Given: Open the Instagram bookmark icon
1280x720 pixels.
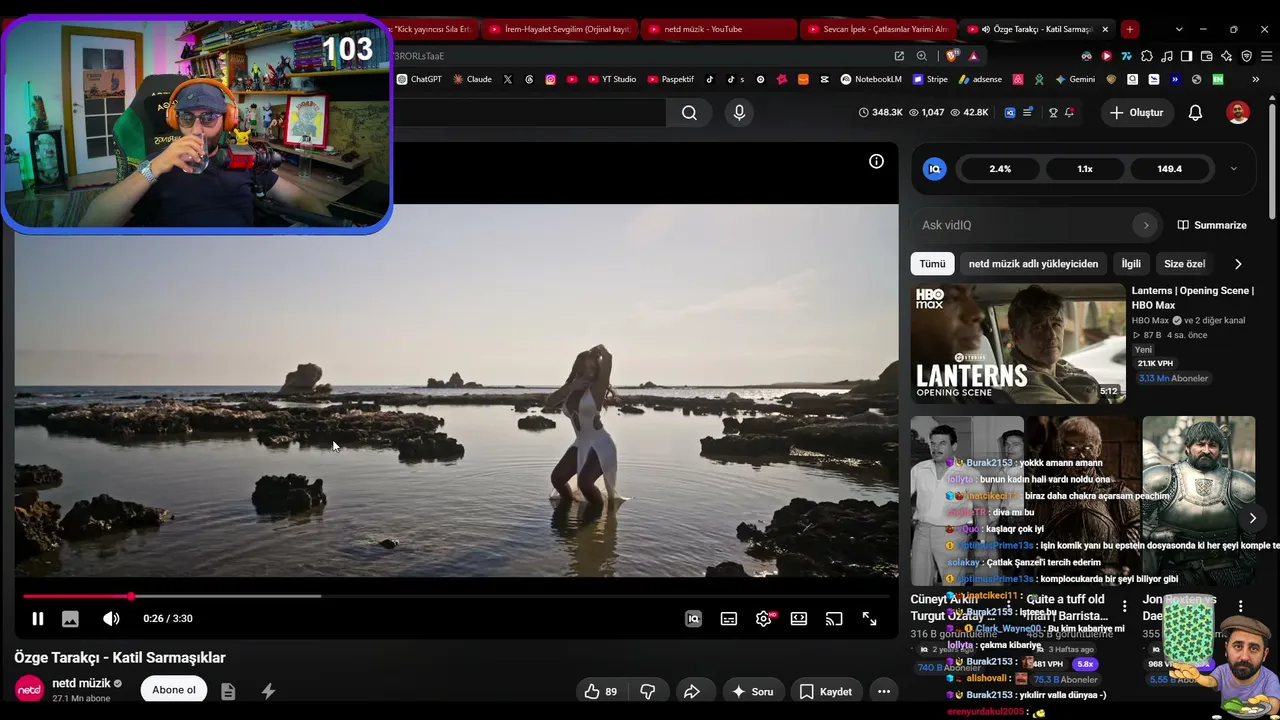Looking at the screenshot, I should tap(550, 79).
